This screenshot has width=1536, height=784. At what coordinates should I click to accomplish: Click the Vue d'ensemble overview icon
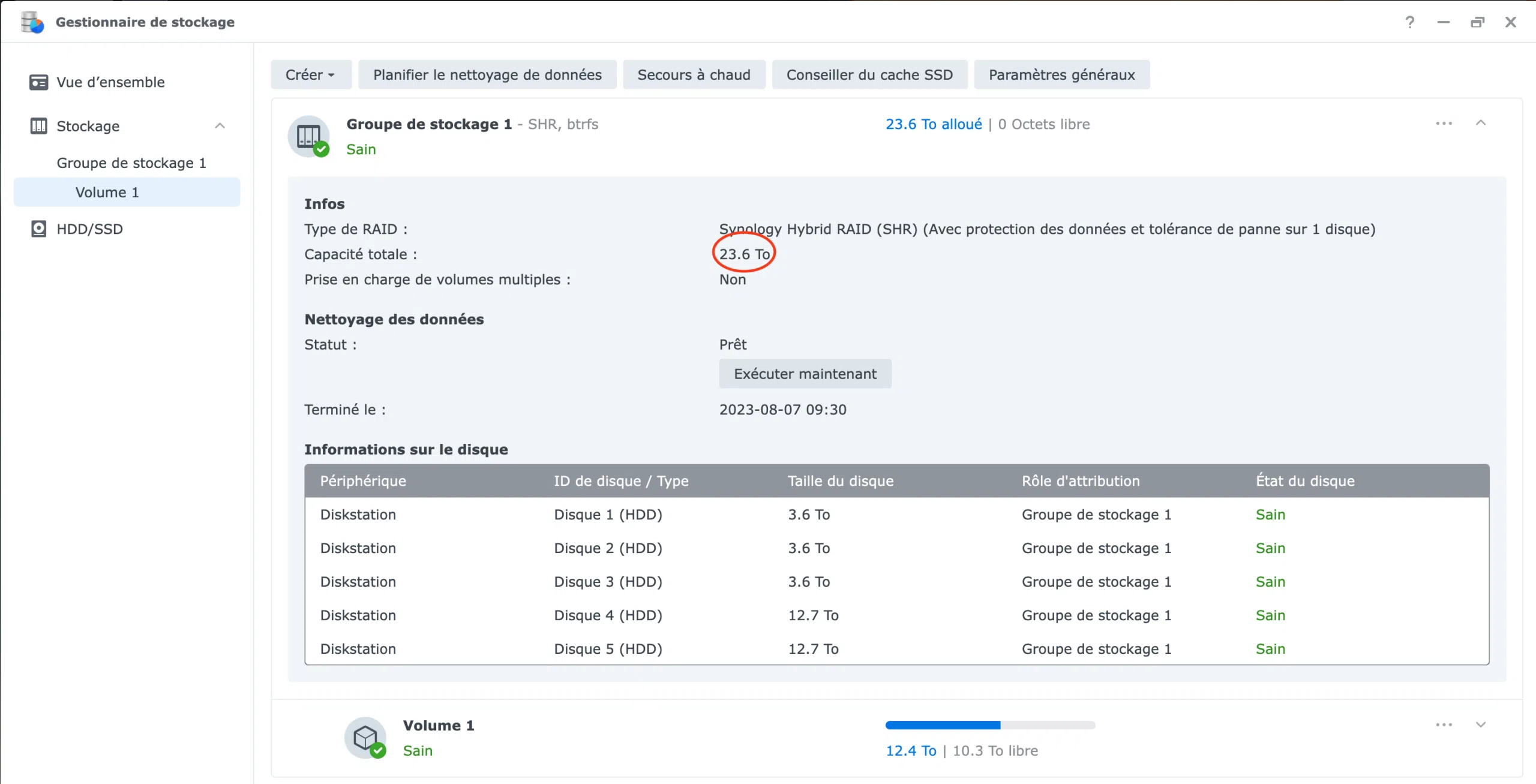point(38,82)
